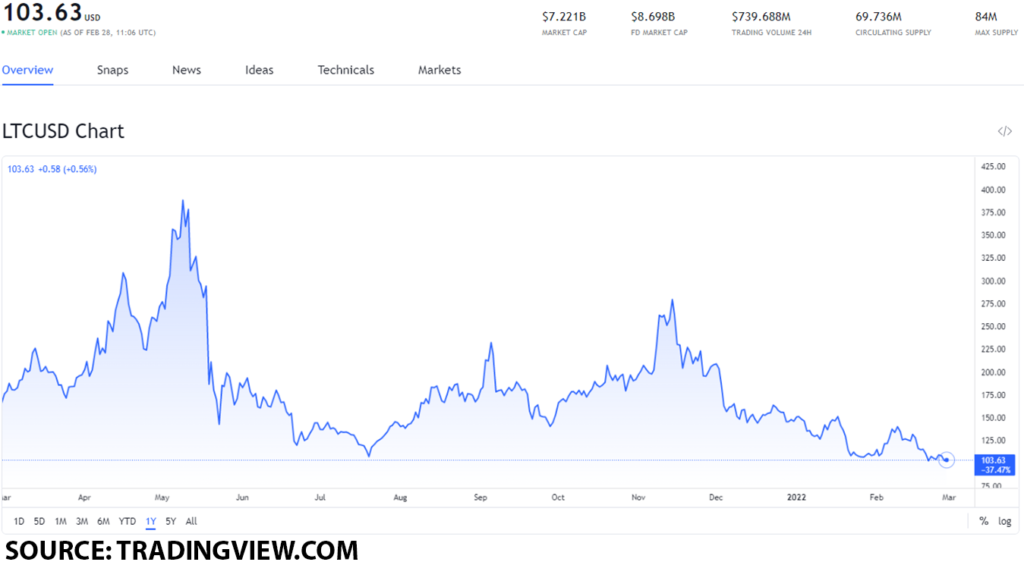The image size is (1024, 562).
Task: Toggle percent scale on chart
Action: [x=984, y=521]
